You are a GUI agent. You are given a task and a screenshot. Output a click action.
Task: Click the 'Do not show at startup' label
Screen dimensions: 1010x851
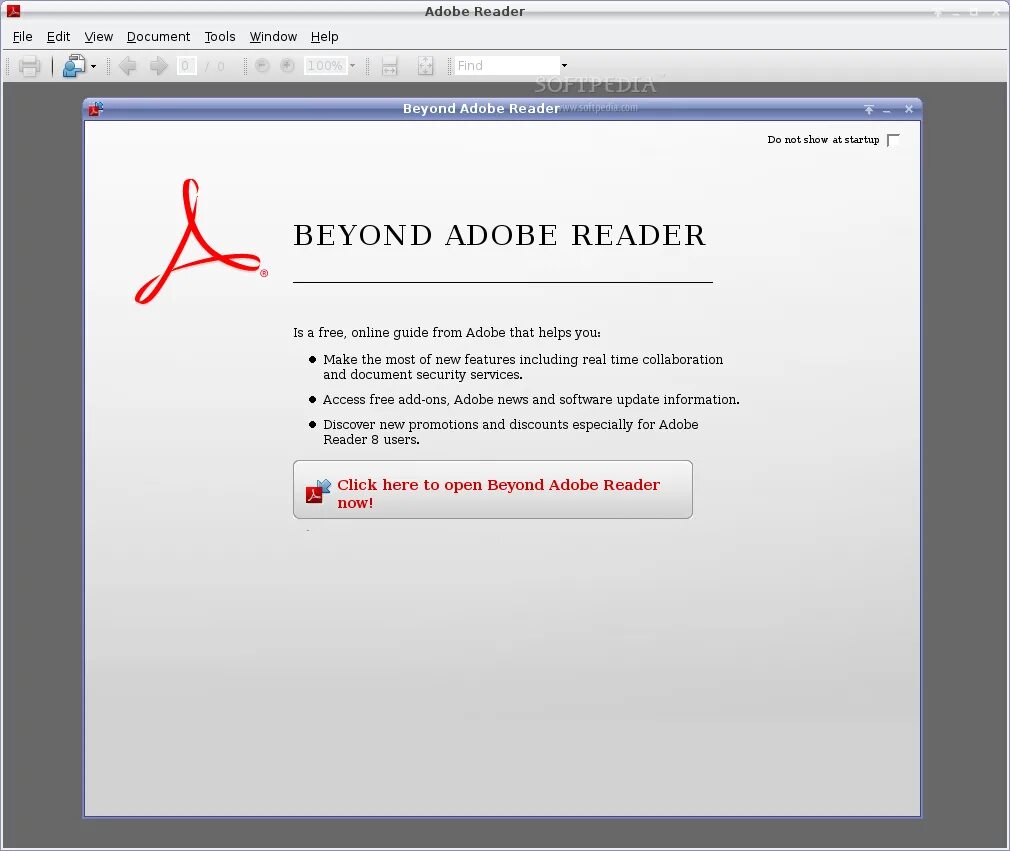pyautogui.click(x=823, y=140)
